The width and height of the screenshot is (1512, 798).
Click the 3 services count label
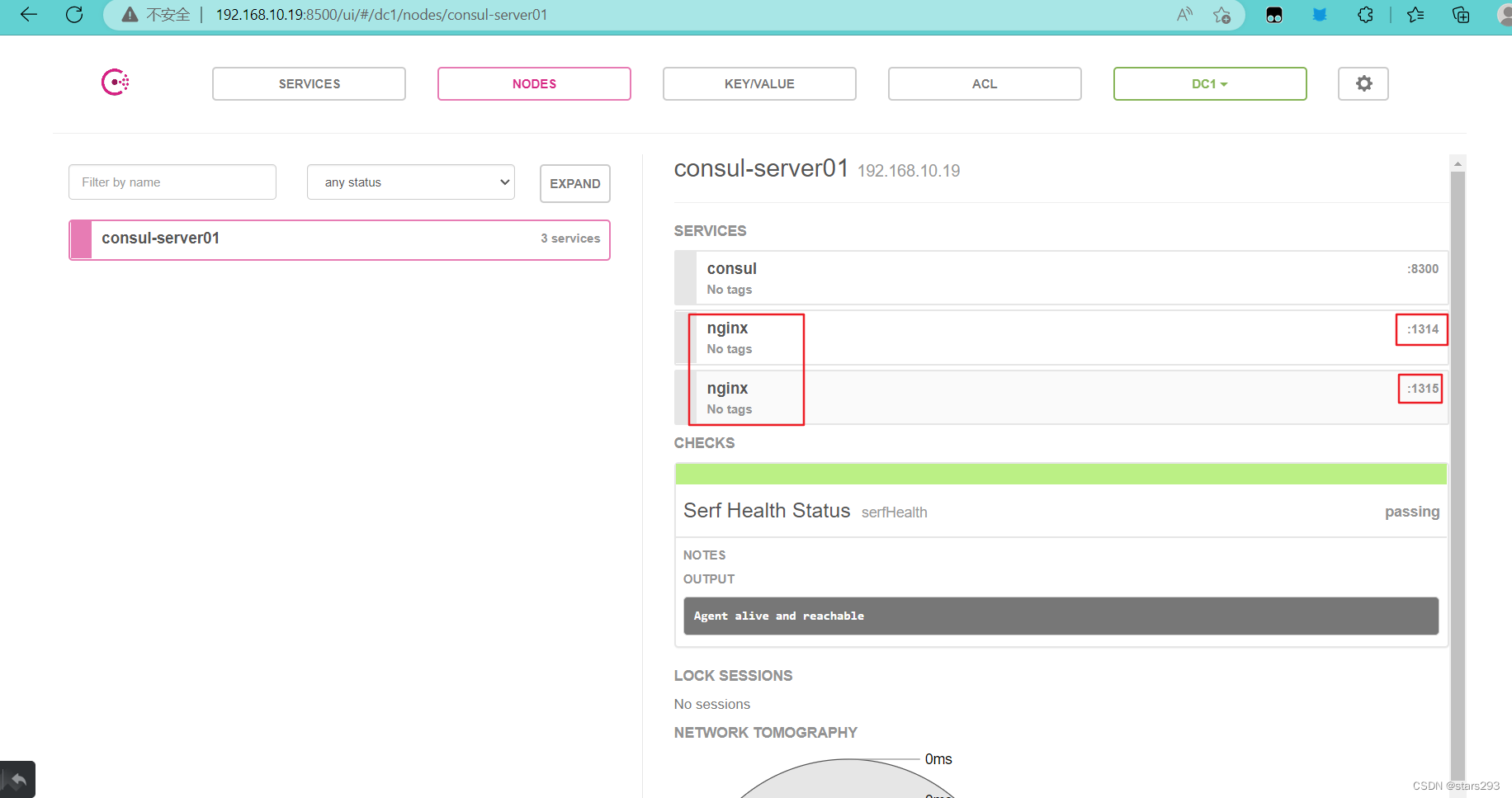(x=570, y=238)
